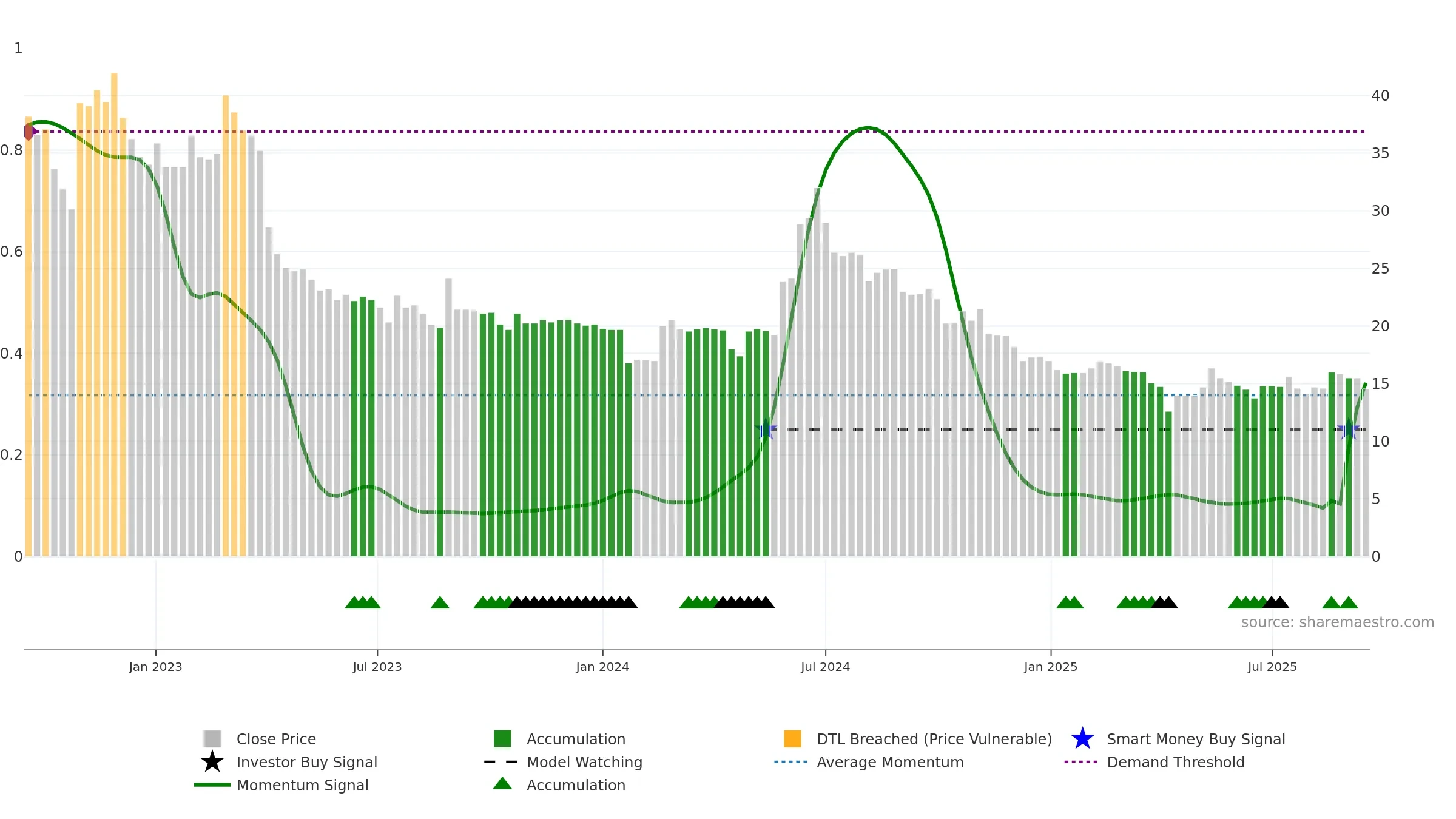Screen dimensions: 1456x819
Task: Click the purple marker at the Demand Threshold start
Action: coord(30,131)
